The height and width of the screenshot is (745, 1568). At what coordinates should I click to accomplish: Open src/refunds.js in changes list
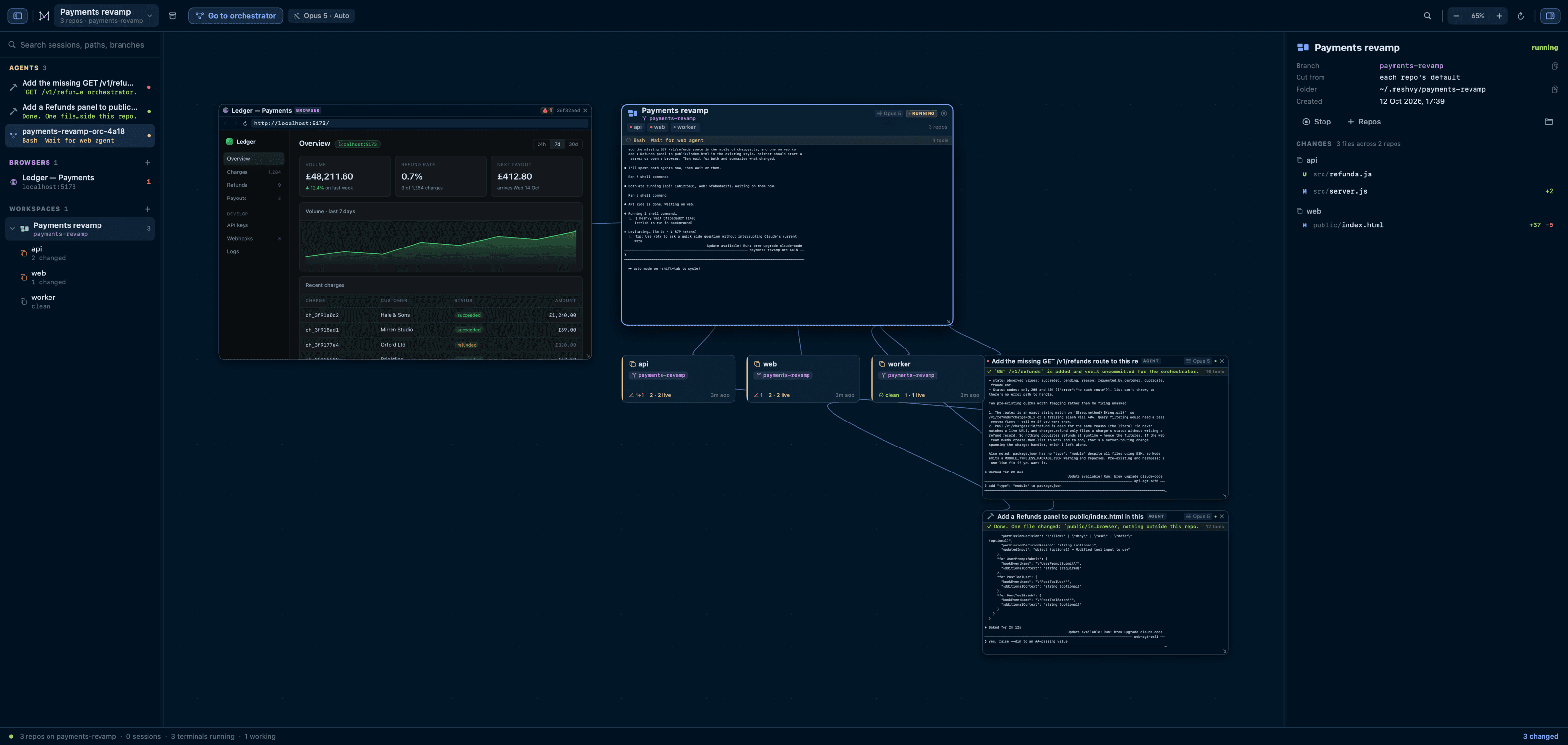coord(1426,174)
